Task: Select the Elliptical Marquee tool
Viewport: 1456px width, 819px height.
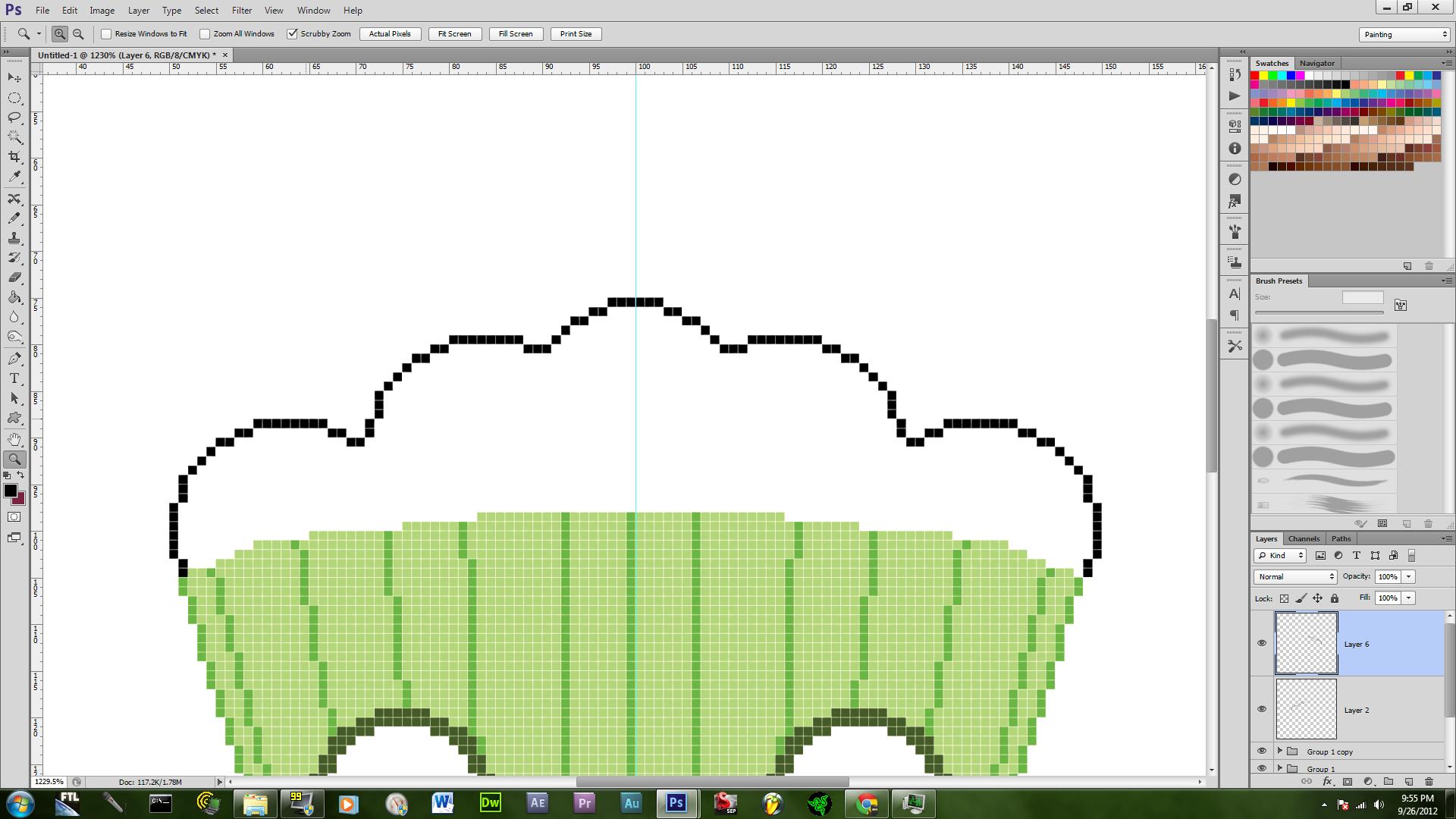Action: (14, 98)
